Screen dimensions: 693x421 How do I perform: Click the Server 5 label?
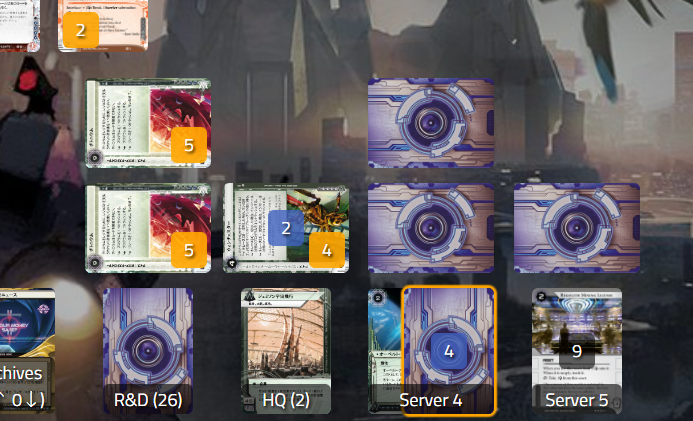click(577, 400)
